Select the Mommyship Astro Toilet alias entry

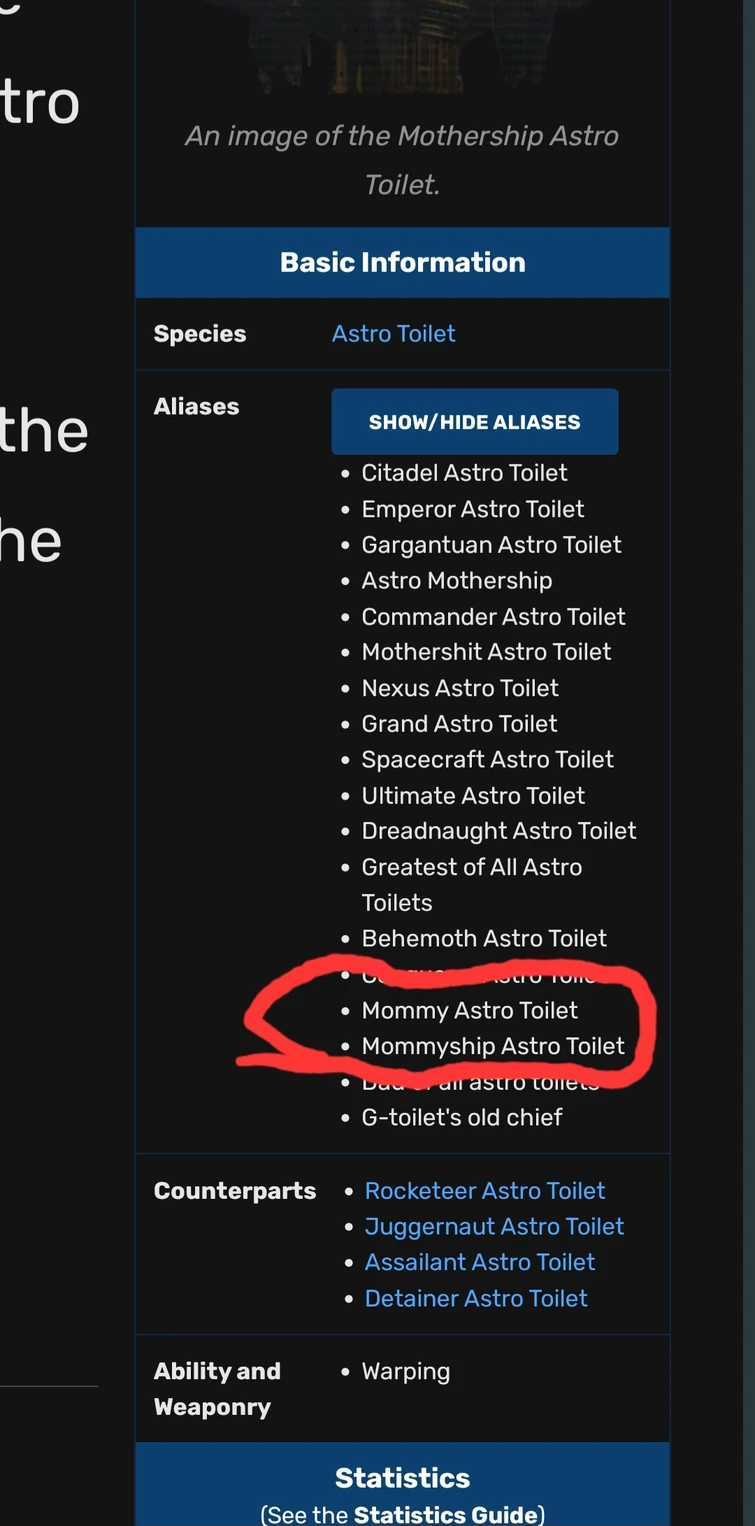493,1046
